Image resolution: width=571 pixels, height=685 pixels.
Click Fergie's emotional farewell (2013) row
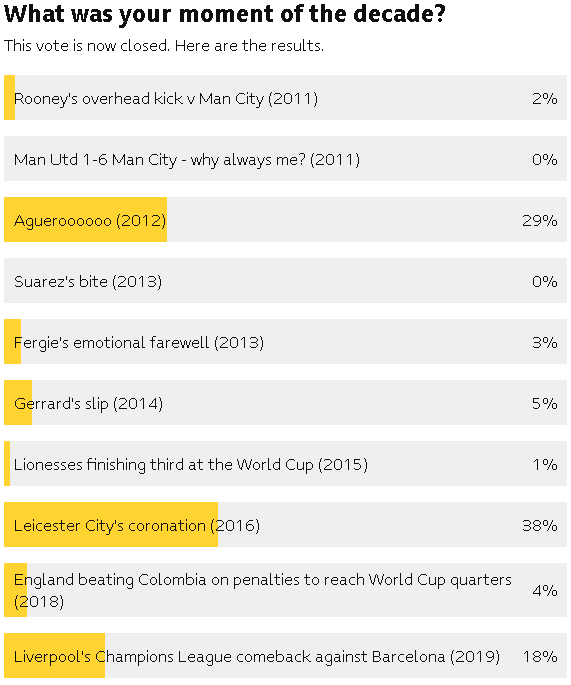(x=285, y=342)
